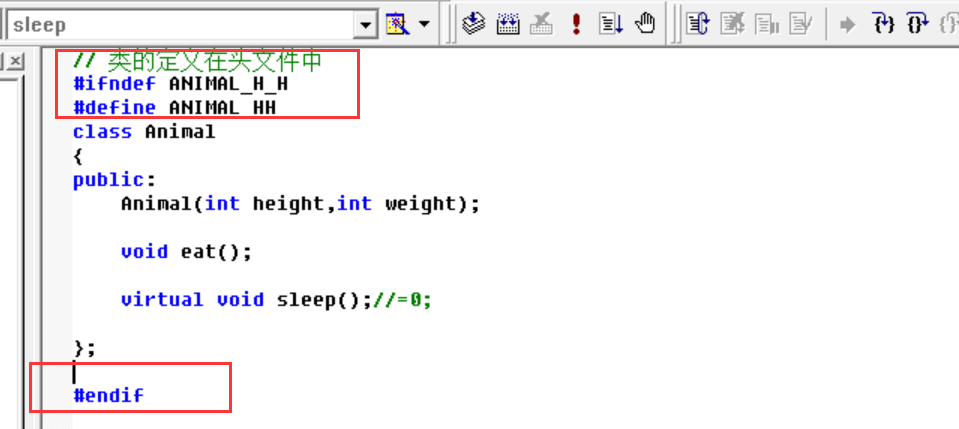Click the grayed Break Execution icon

coord(766,24)
